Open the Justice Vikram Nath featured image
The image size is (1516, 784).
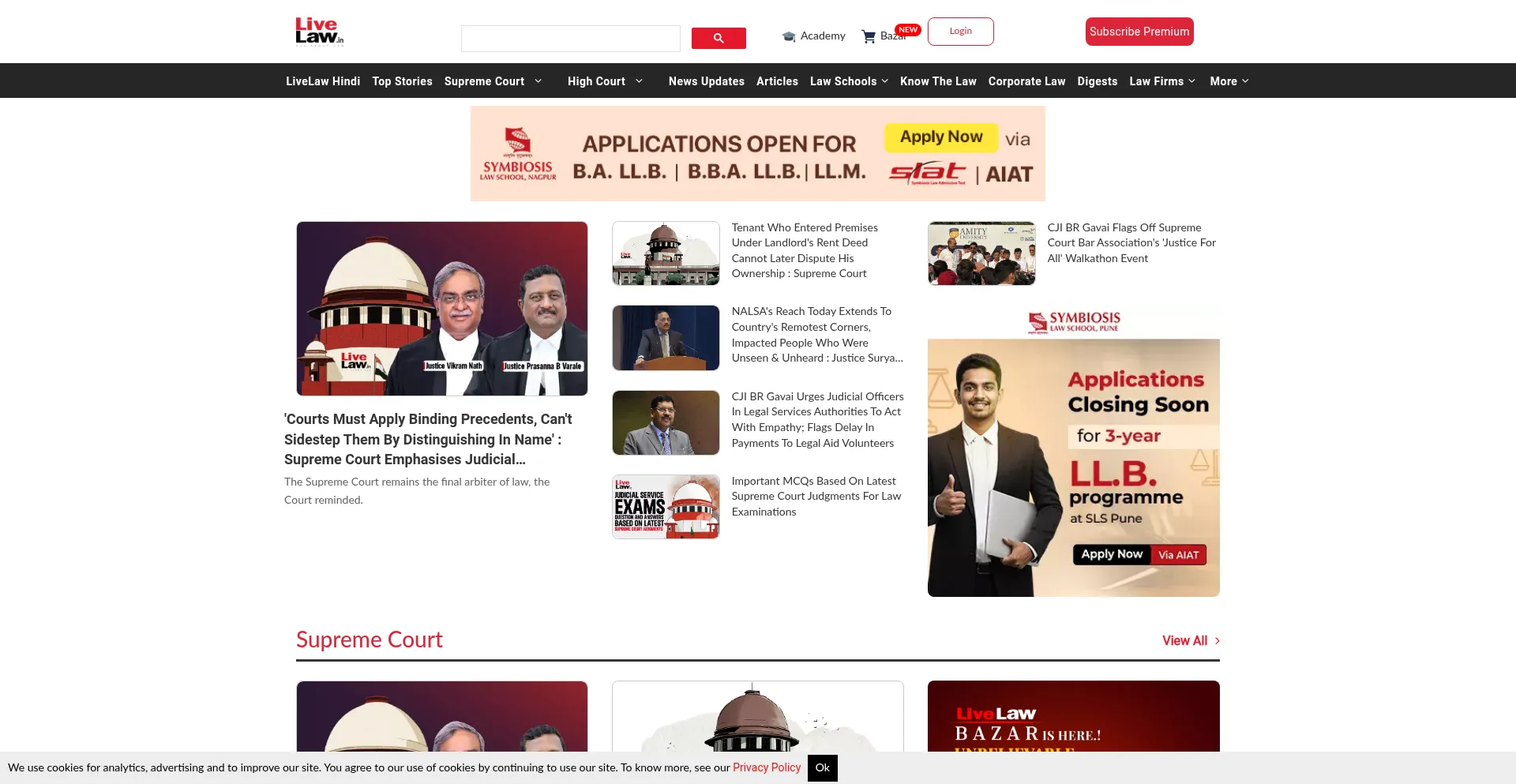pos(442,309)
